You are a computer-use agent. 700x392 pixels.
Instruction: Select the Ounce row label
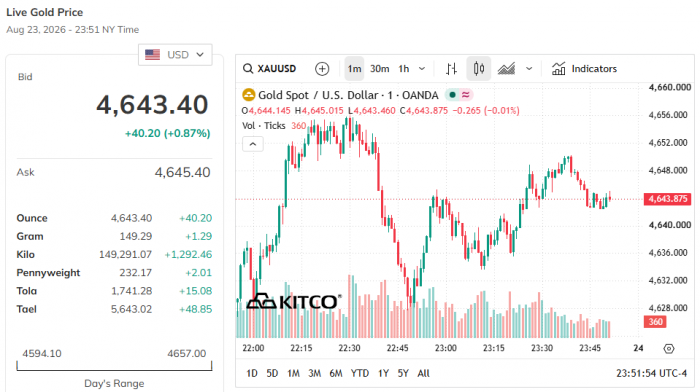(x=32, y=218)
